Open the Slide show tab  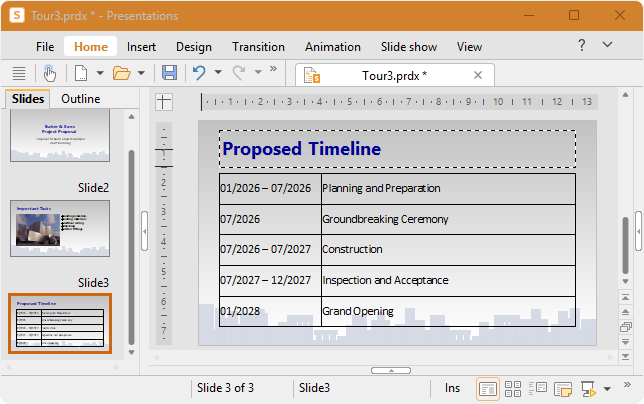pos(409,47)
